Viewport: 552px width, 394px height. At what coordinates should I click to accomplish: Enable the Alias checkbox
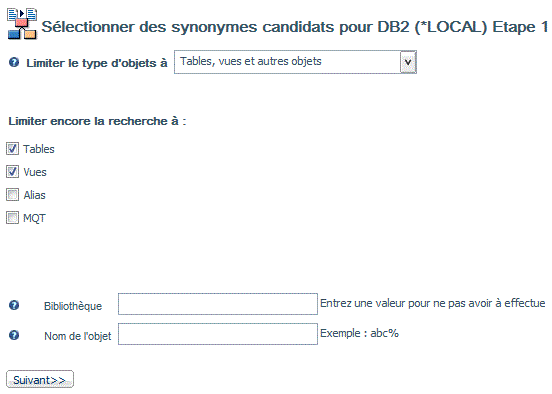(x=12, y=195)
